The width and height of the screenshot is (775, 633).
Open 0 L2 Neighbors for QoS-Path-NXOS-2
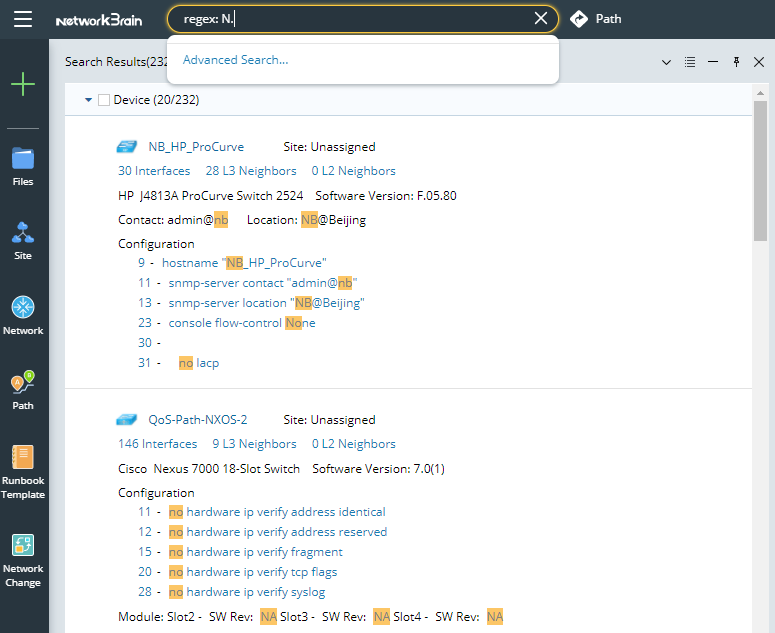click(353, 444)
